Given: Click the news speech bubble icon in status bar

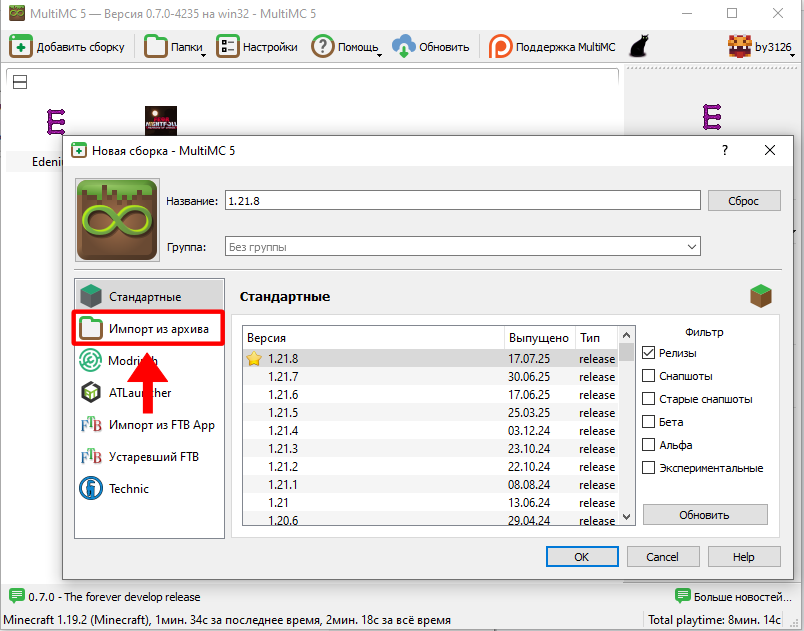Looking at the screenshot, I should pyautogui.click(x=17, y=596).
